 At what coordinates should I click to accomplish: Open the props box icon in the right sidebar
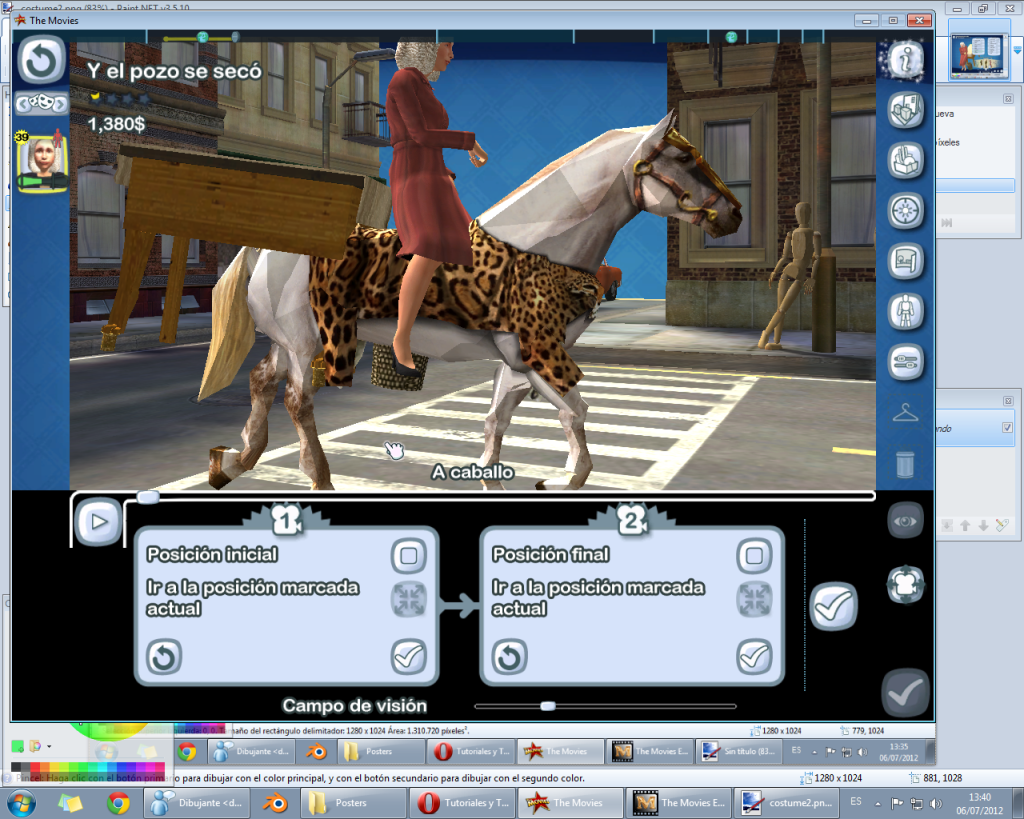pyautogui.click(x=905, y=160)
